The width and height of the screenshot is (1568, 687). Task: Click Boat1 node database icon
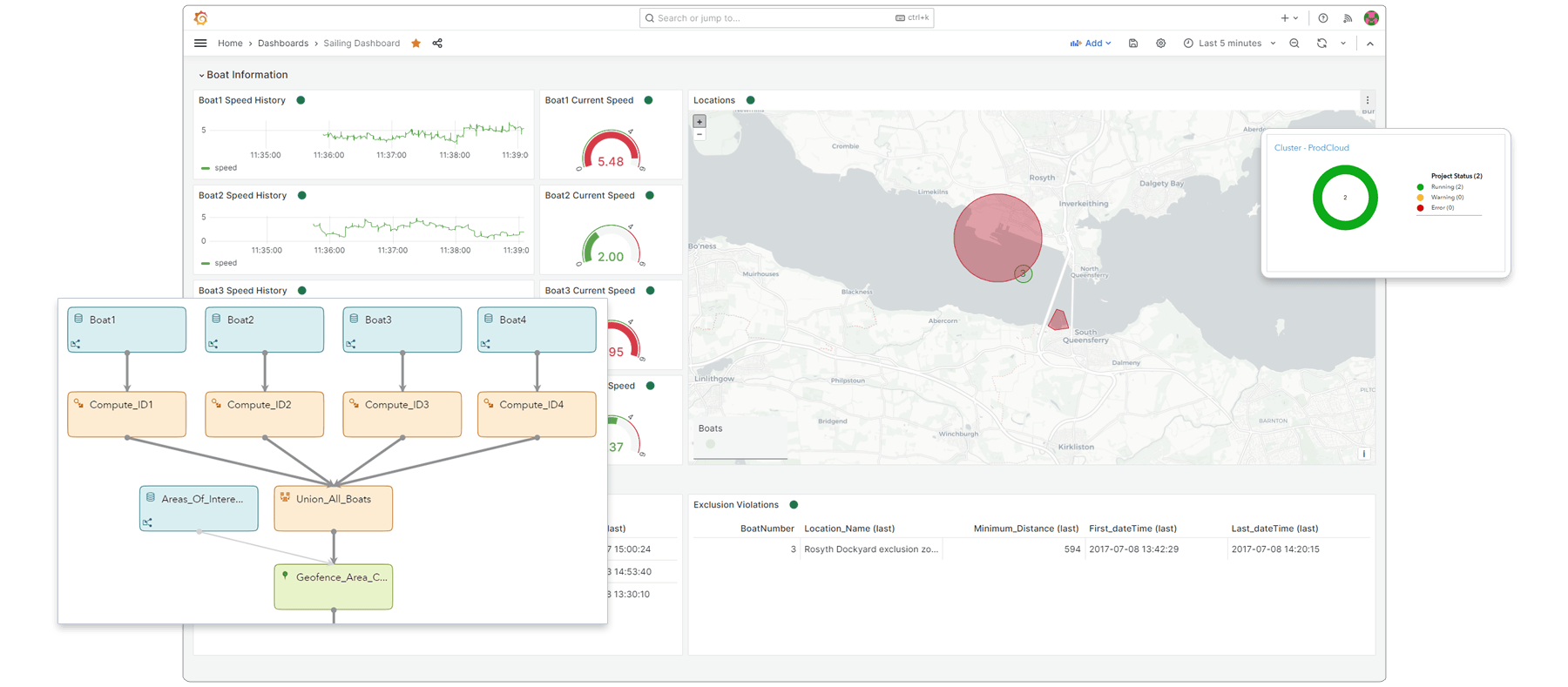78,319
